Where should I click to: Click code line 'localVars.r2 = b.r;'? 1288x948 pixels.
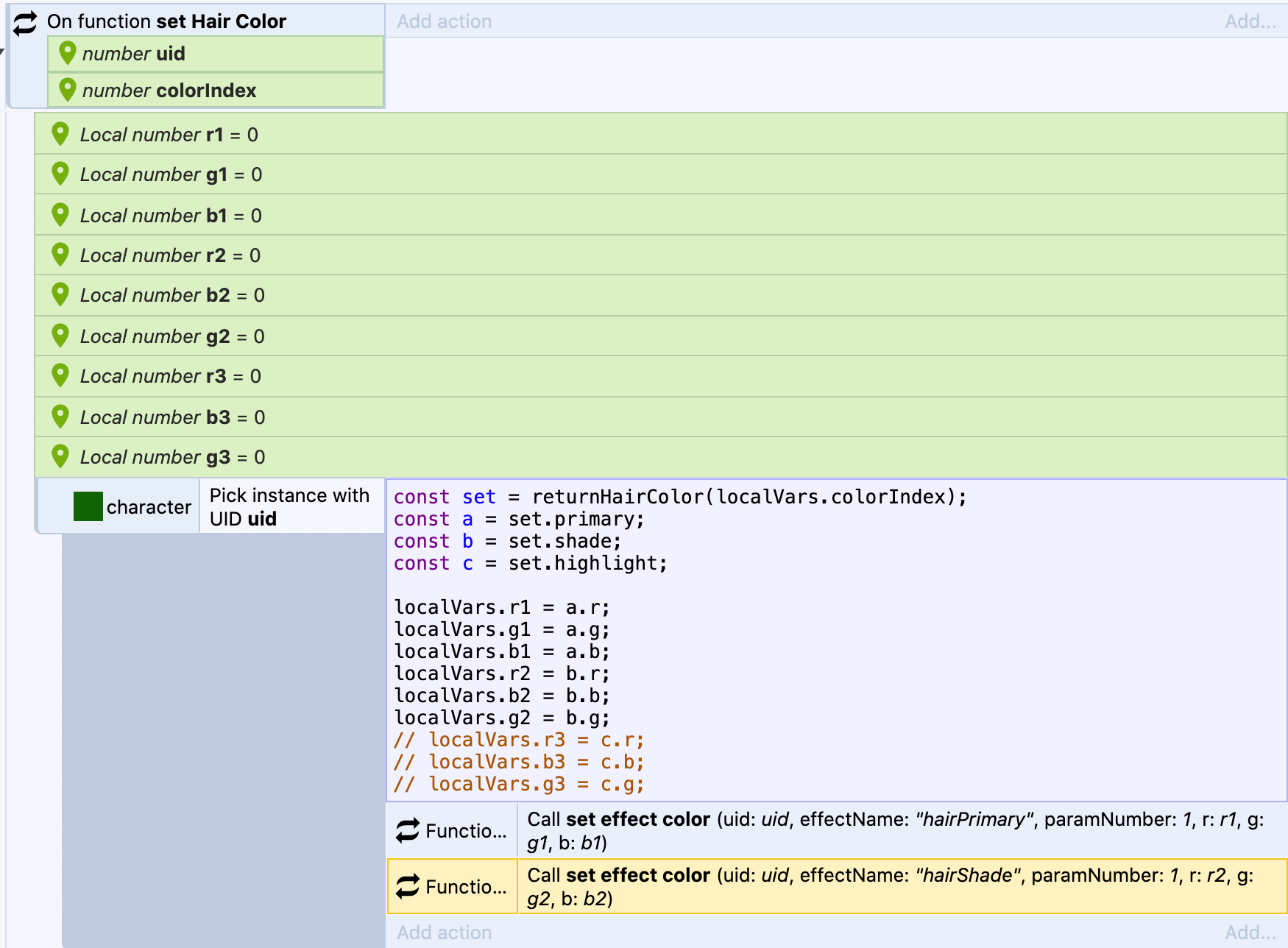502,673
